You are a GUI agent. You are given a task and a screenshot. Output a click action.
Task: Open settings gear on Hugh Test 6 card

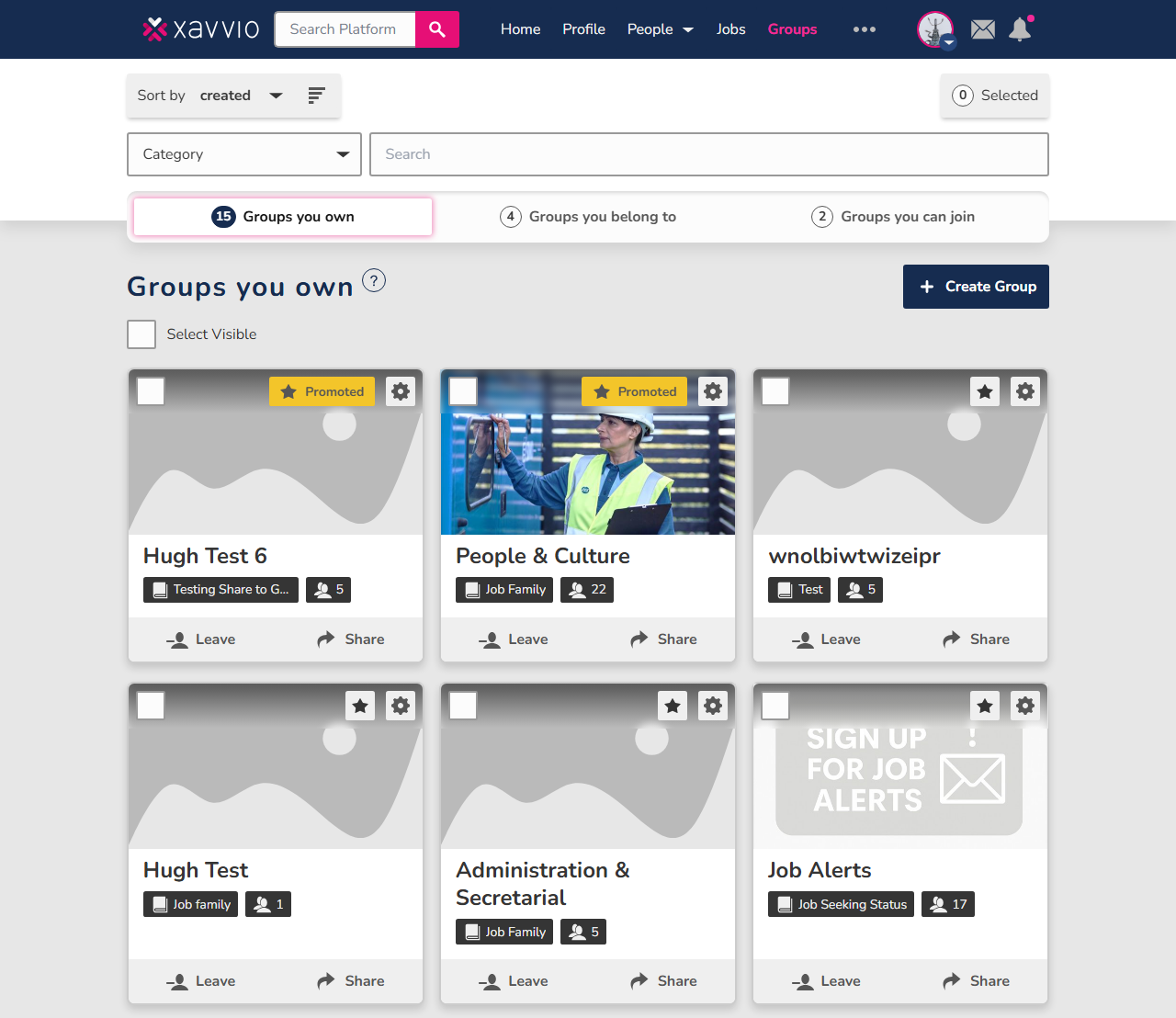click(x=401, y=391)
